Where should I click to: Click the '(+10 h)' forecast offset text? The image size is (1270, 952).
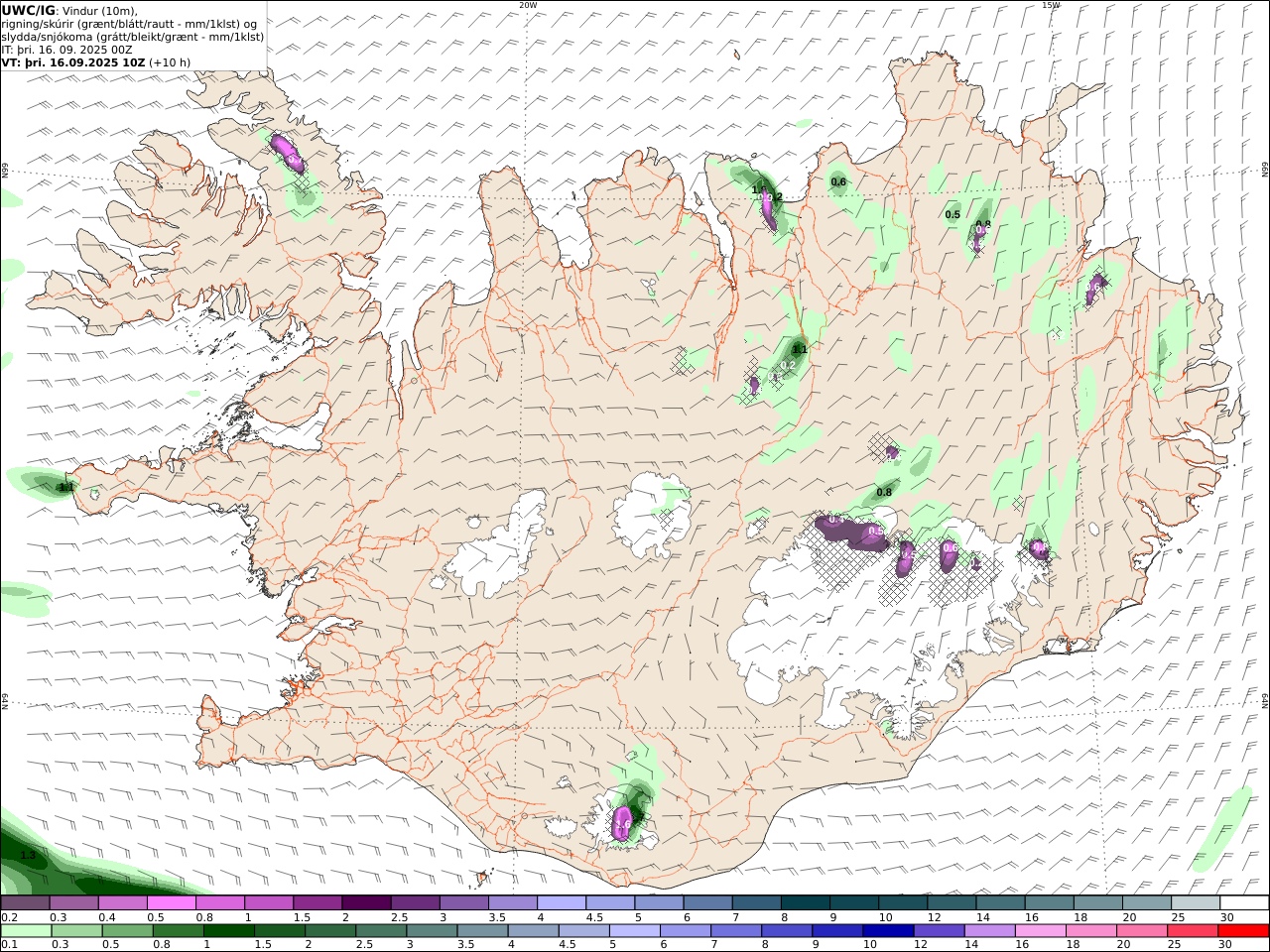point(170,62)
